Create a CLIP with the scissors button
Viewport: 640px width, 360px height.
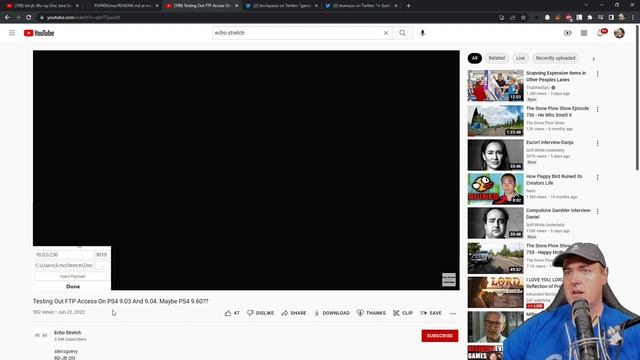tap(403, 313)
